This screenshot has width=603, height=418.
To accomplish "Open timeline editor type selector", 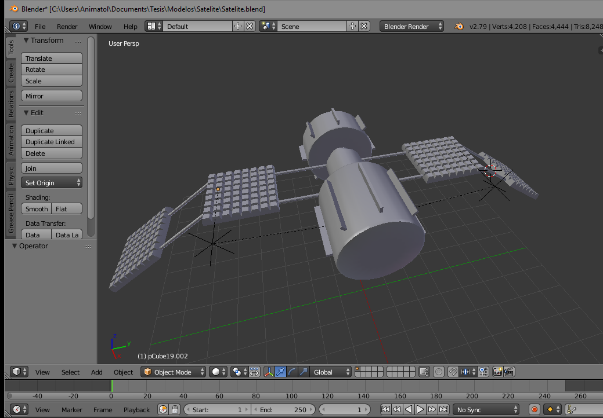I will tap(19, 410).
